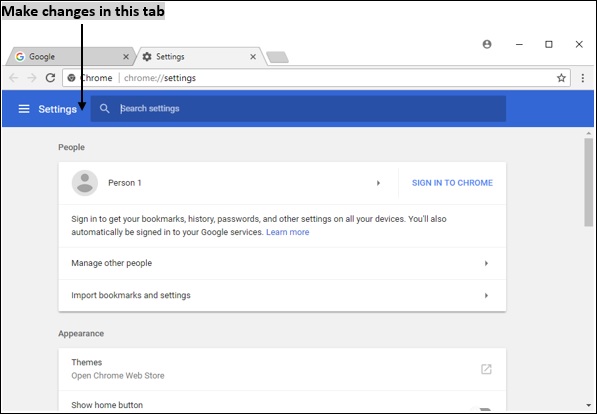Screen dimensions: 597x414
Task: Click Open Chrome Web Store text
Action: (118, 376)
